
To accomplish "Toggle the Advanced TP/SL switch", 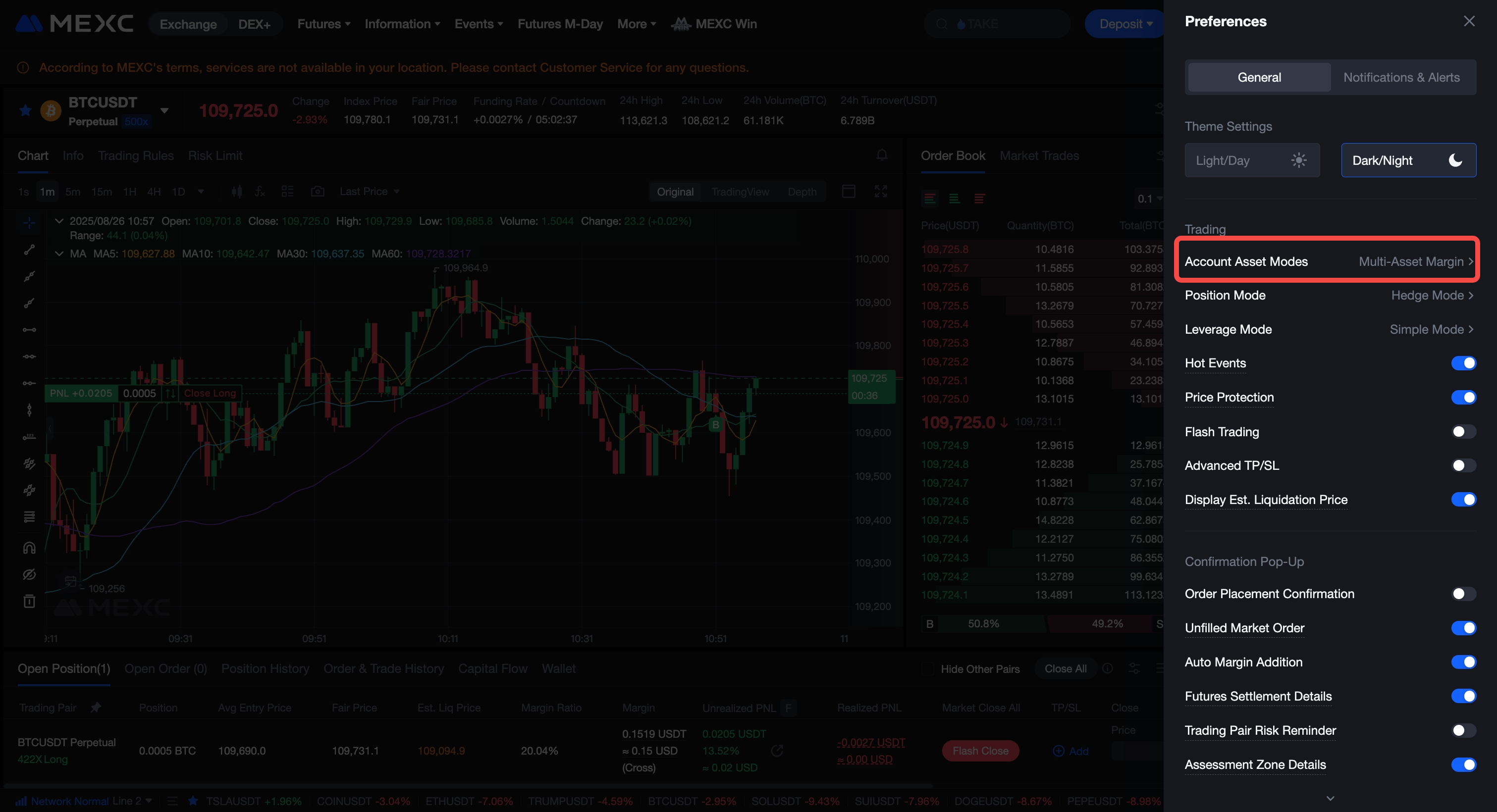I will tap(1463, 465).
